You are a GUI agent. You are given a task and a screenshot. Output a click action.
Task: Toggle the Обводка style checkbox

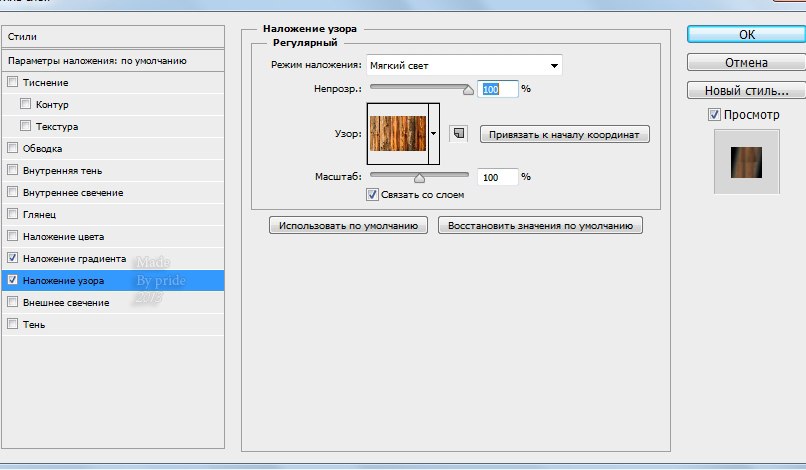pyautogui.click(x=13, y=149)
